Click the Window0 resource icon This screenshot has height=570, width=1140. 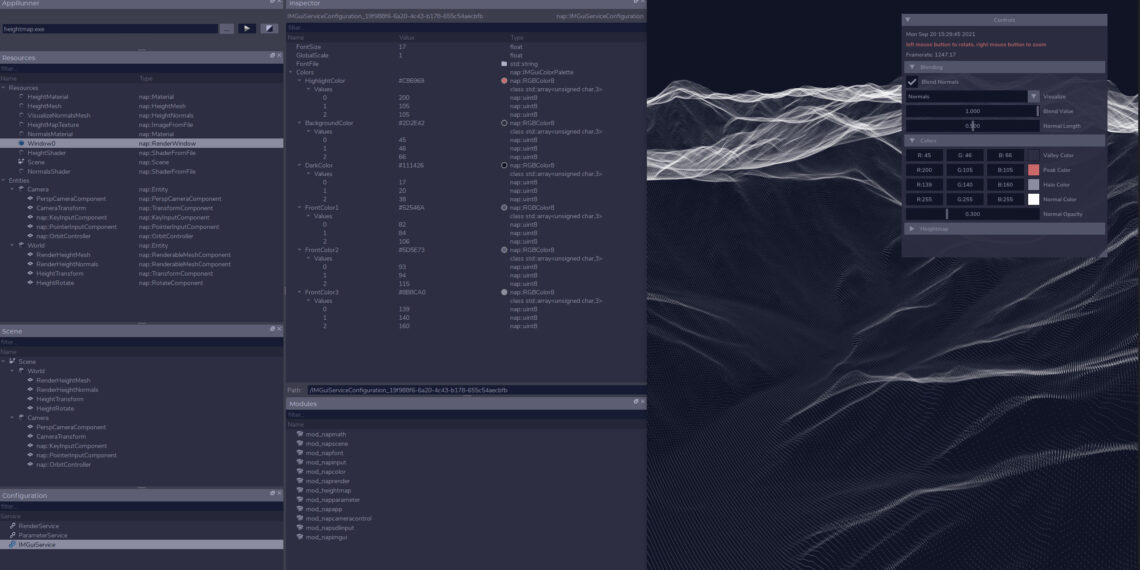point(21,143)
